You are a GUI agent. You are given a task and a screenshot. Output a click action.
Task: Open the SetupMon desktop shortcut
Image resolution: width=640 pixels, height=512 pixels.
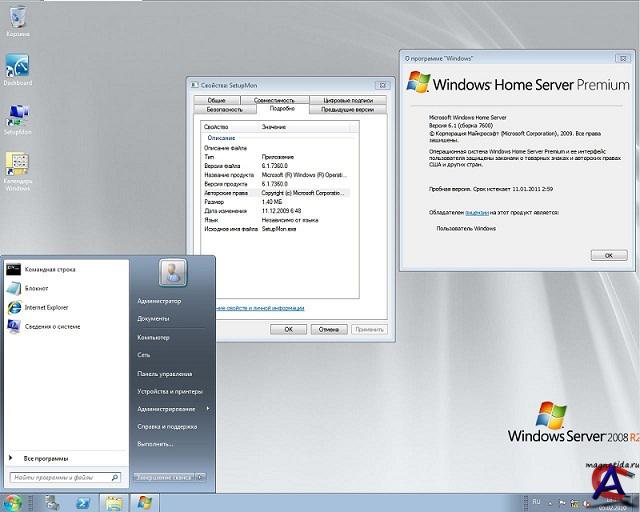[x=17, y=115]
